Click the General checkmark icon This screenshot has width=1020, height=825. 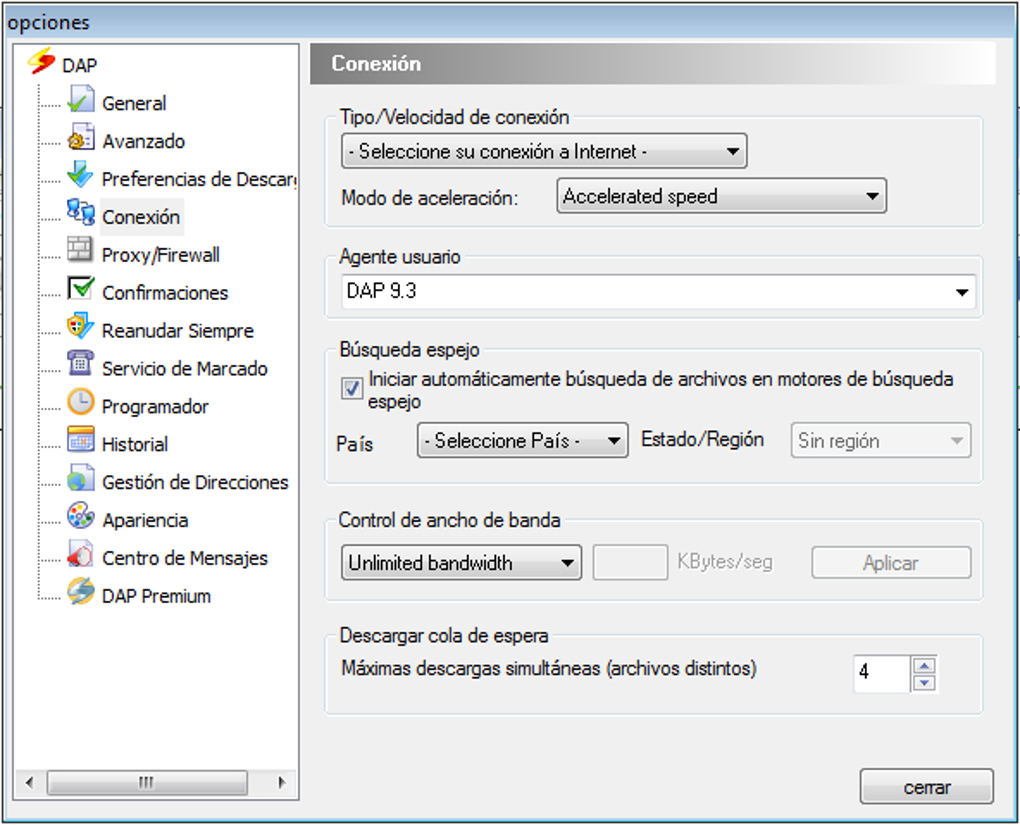[81, 100]
